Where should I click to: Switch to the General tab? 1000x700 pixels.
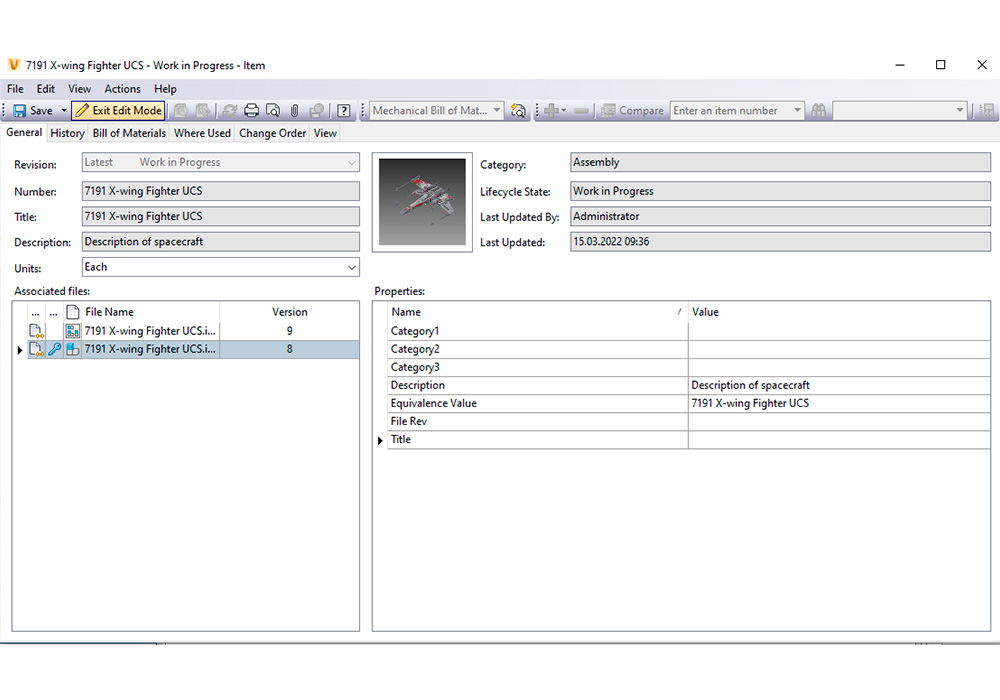[24, 133]
